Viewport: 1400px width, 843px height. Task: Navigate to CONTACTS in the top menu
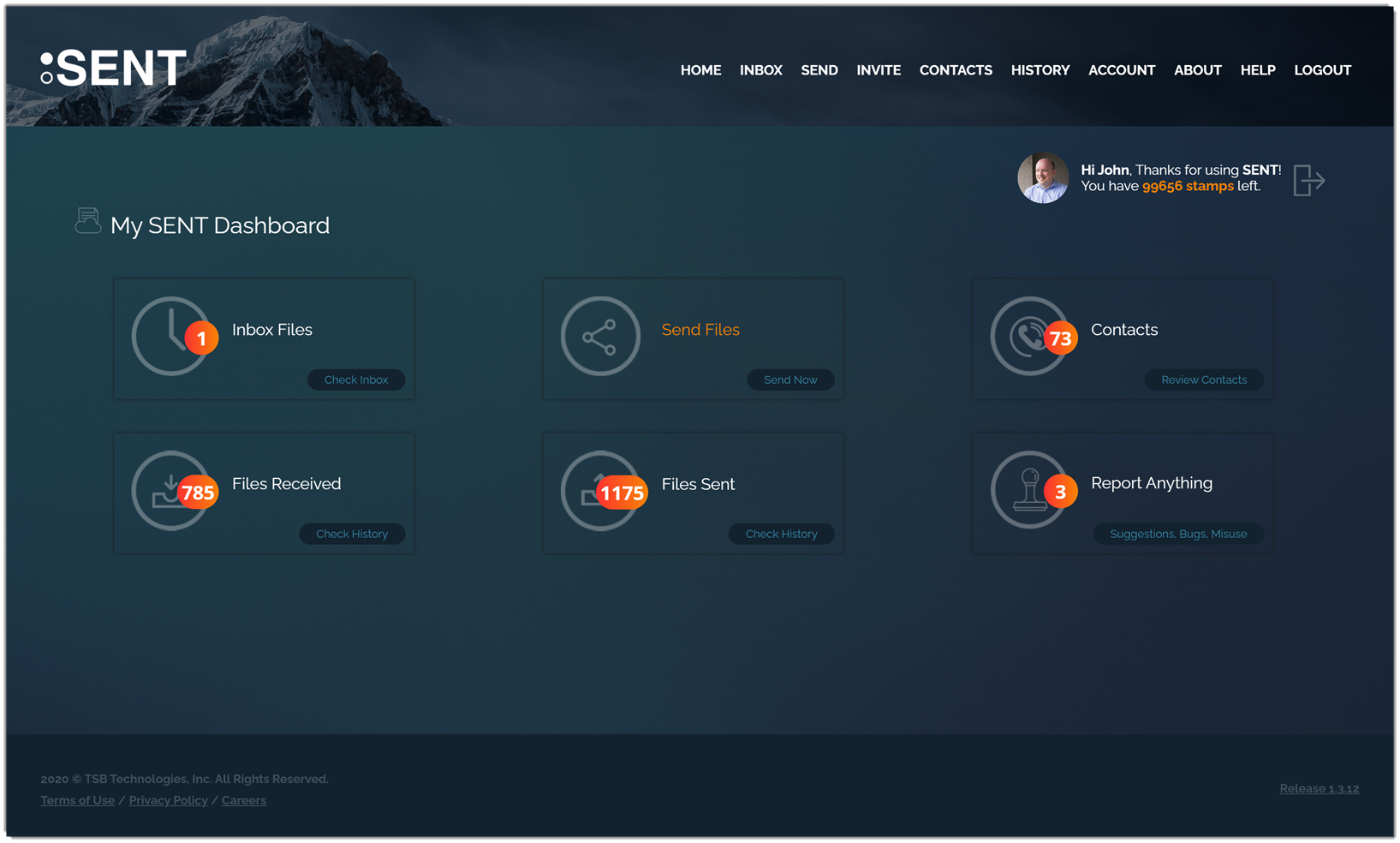tap(956, 70)
